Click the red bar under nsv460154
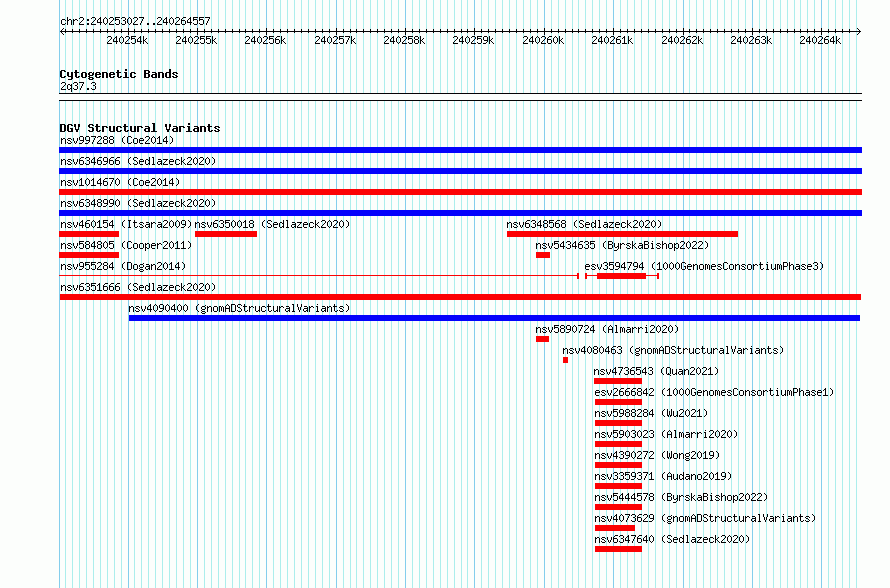This screenshot has height=588, width=890. click(x=89, y=234)
